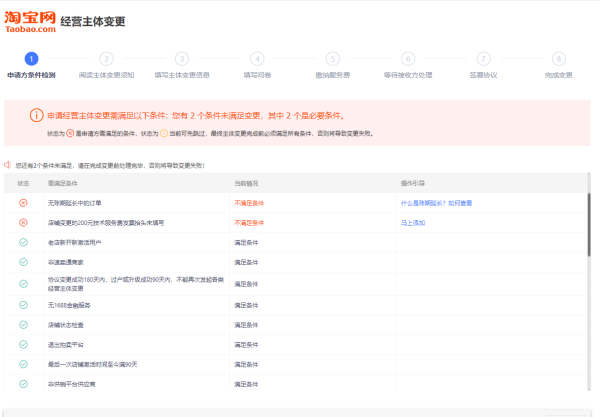Image resolution: width=600 pixels, height=417 pixels.
Task: Click step 1 circle 申请方条件检测
Action: click(31, 59)
